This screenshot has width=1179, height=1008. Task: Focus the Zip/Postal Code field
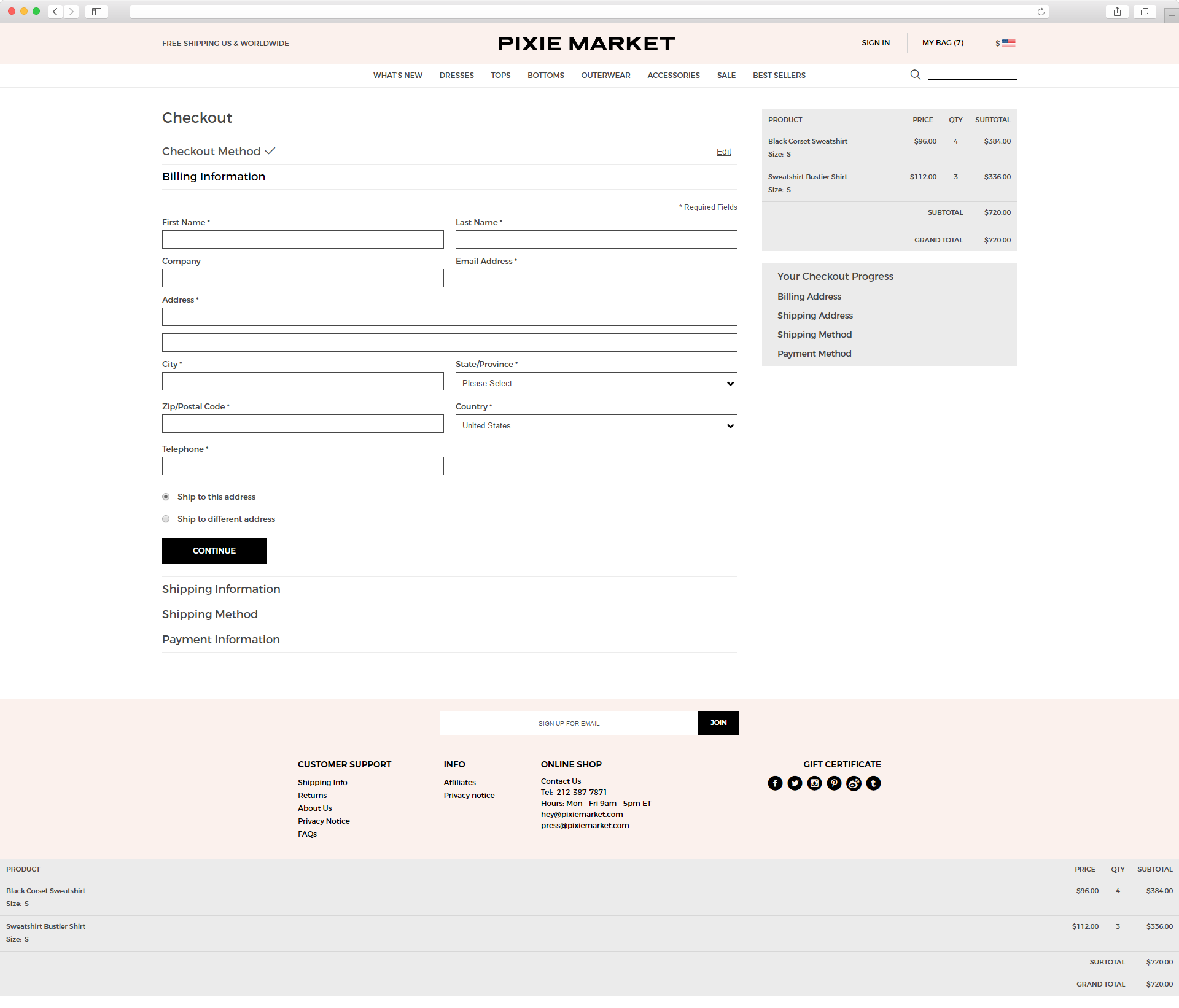303,424
